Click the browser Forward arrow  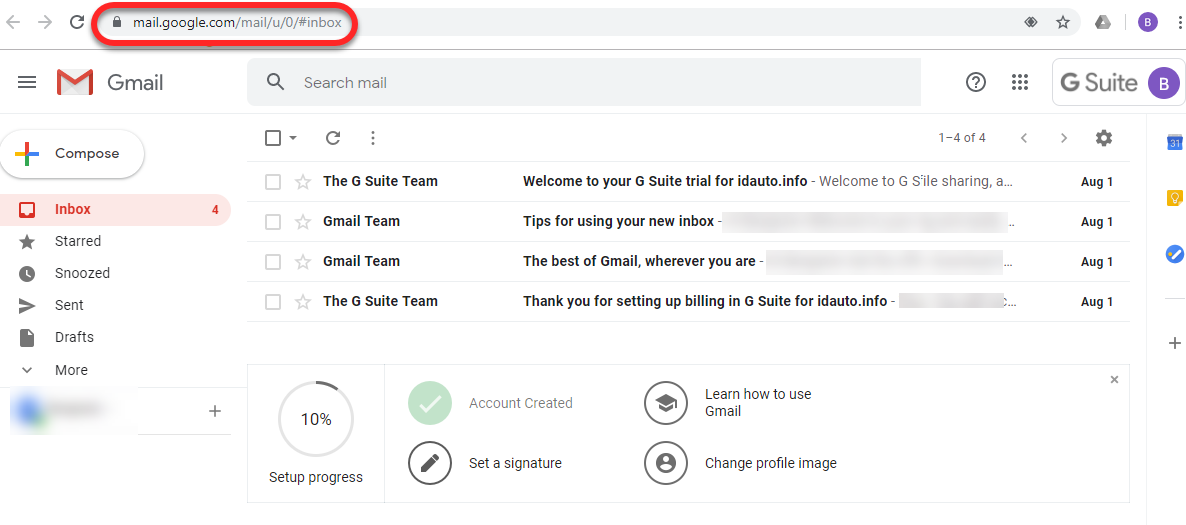coord(45,22)
